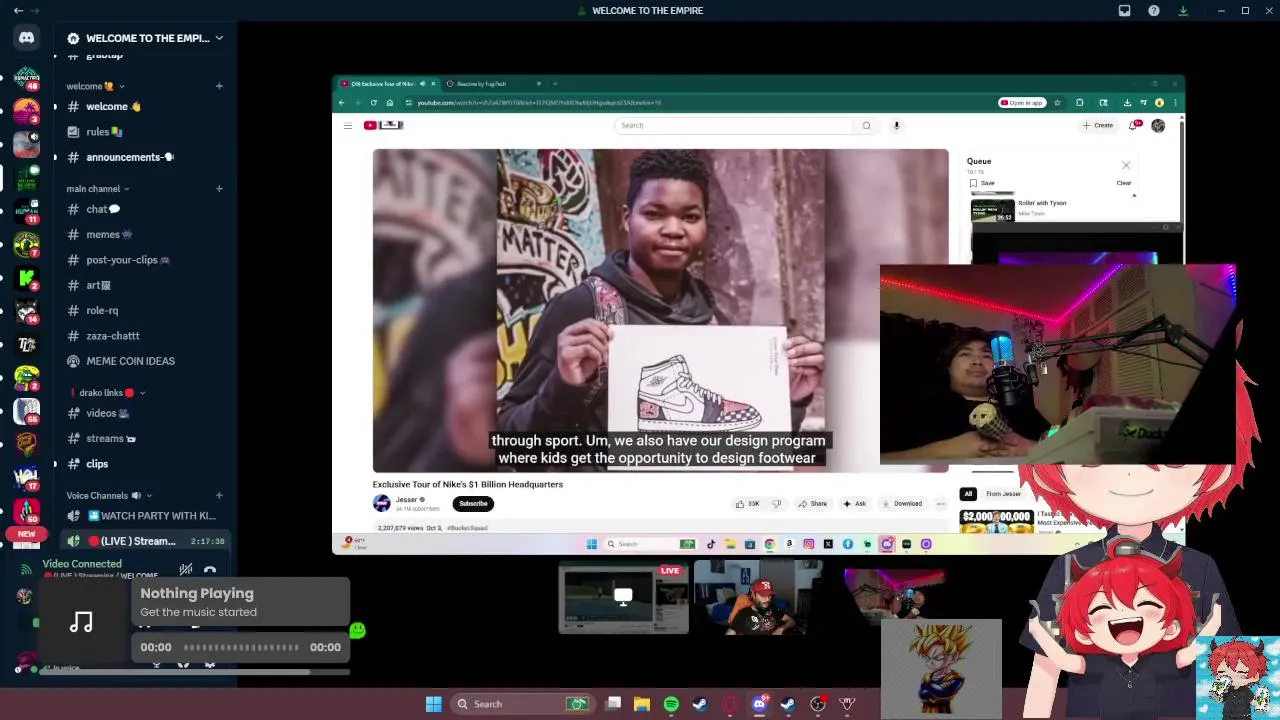Click the YouTube search magnifier button

pyautogui.click(x=866, y=125)
